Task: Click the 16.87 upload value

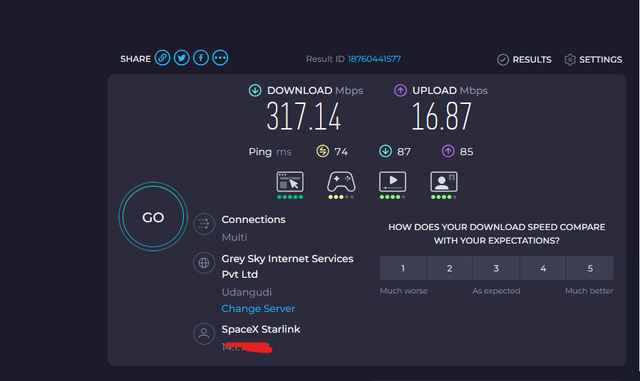Action: (x=442, y=117)
